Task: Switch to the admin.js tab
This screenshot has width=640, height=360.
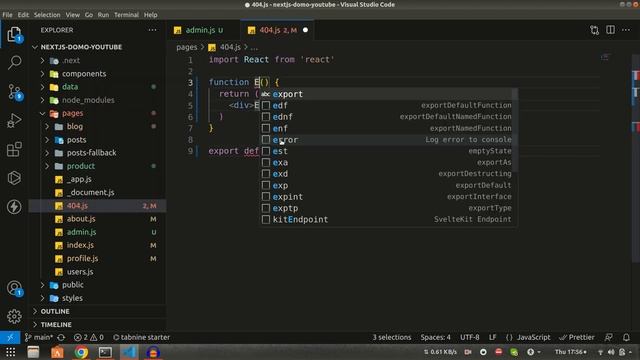Action: click(x=203, y=30)
